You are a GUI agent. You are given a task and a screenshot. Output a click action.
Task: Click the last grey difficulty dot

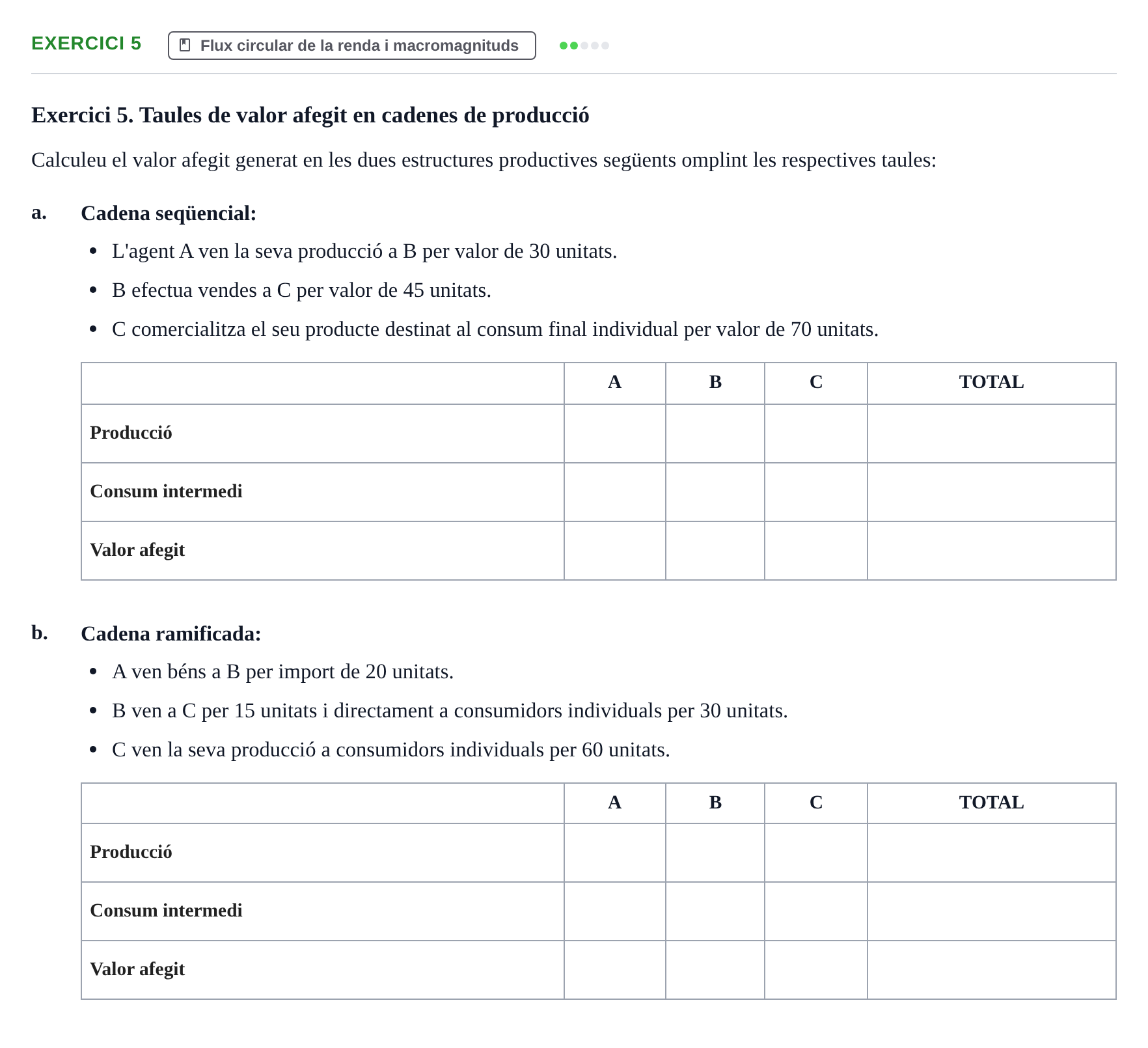(605, 46)
